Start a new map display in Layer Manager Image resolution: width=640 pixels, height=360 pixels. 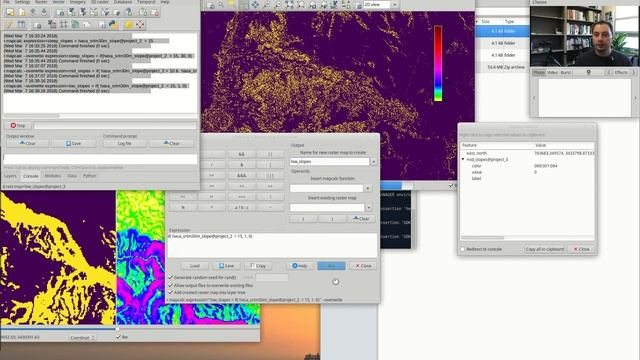coord(10,13)
